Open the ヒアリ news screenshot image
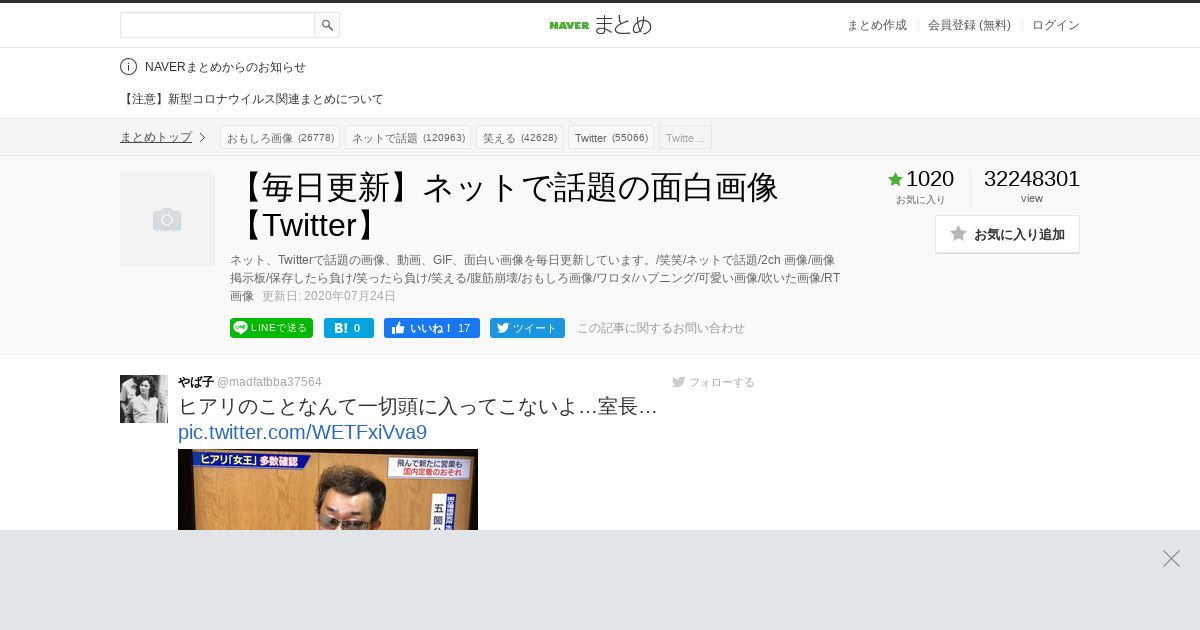The image size is (1200, 630). 328,490
